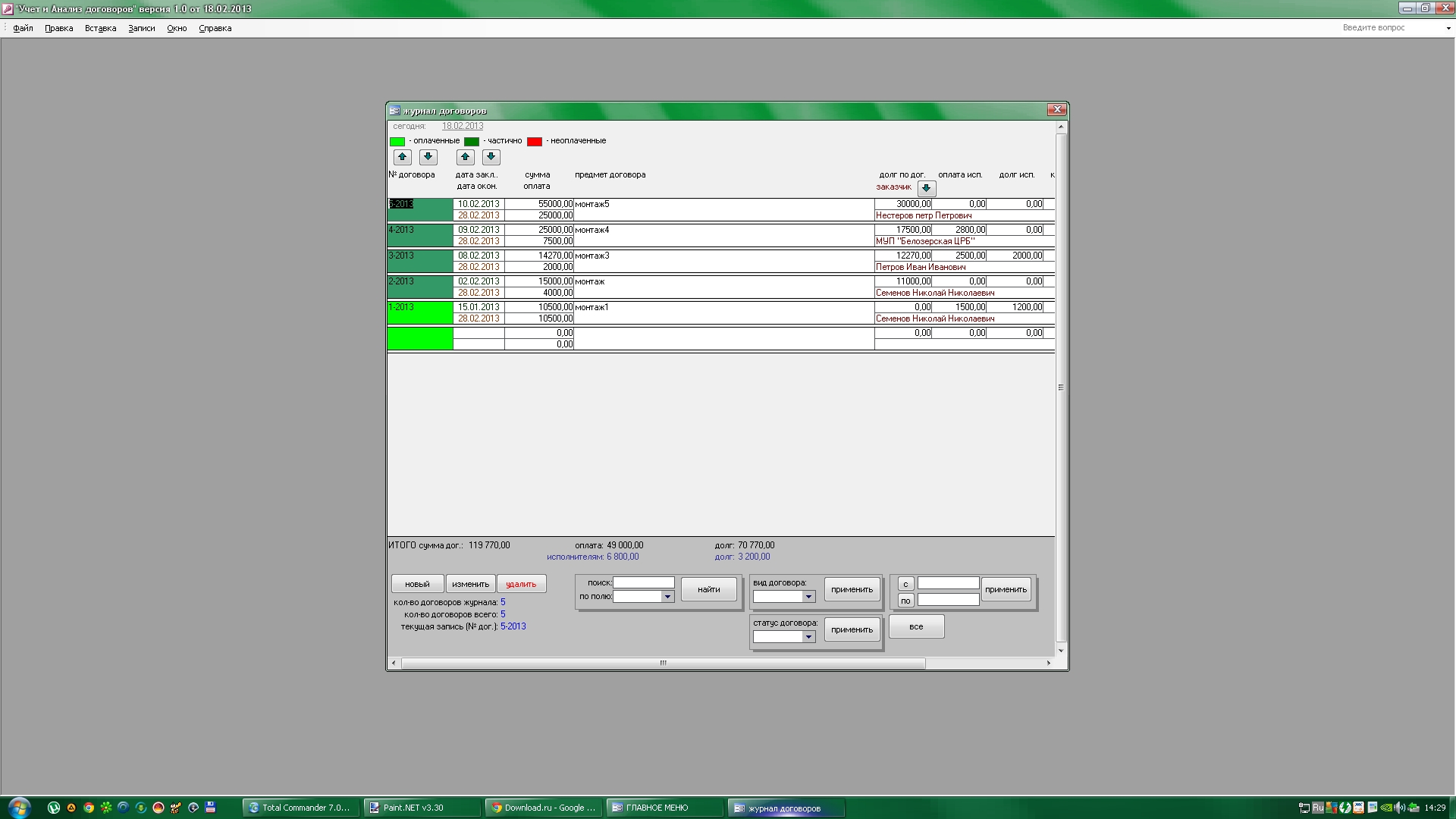This screenshot has width=1456, height=819.
Task: Select contract number 4-2013 cell
Action: [420, 235]
